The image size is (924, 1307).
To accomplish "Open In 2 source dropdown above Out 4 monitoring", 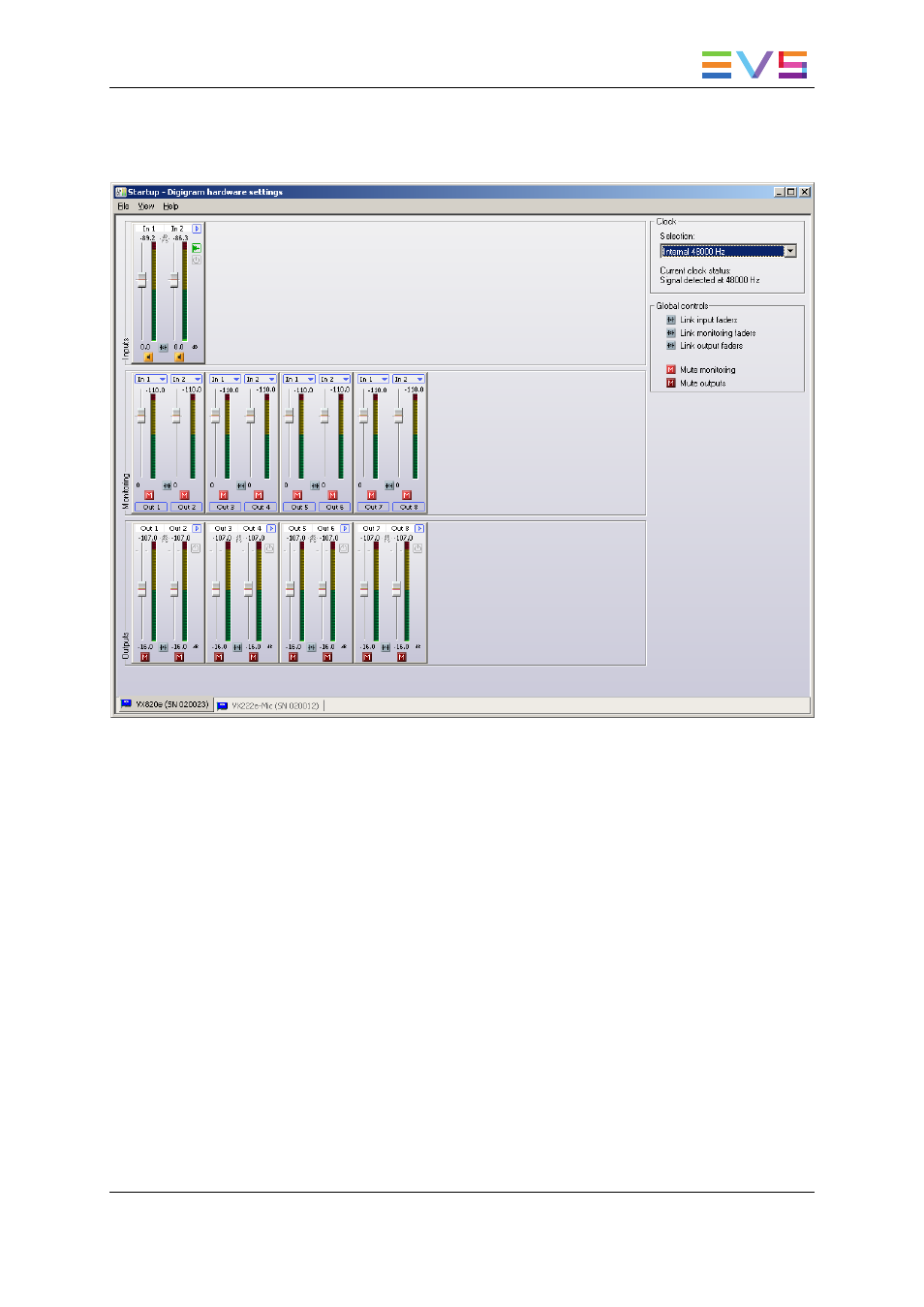I will point(260,380).
